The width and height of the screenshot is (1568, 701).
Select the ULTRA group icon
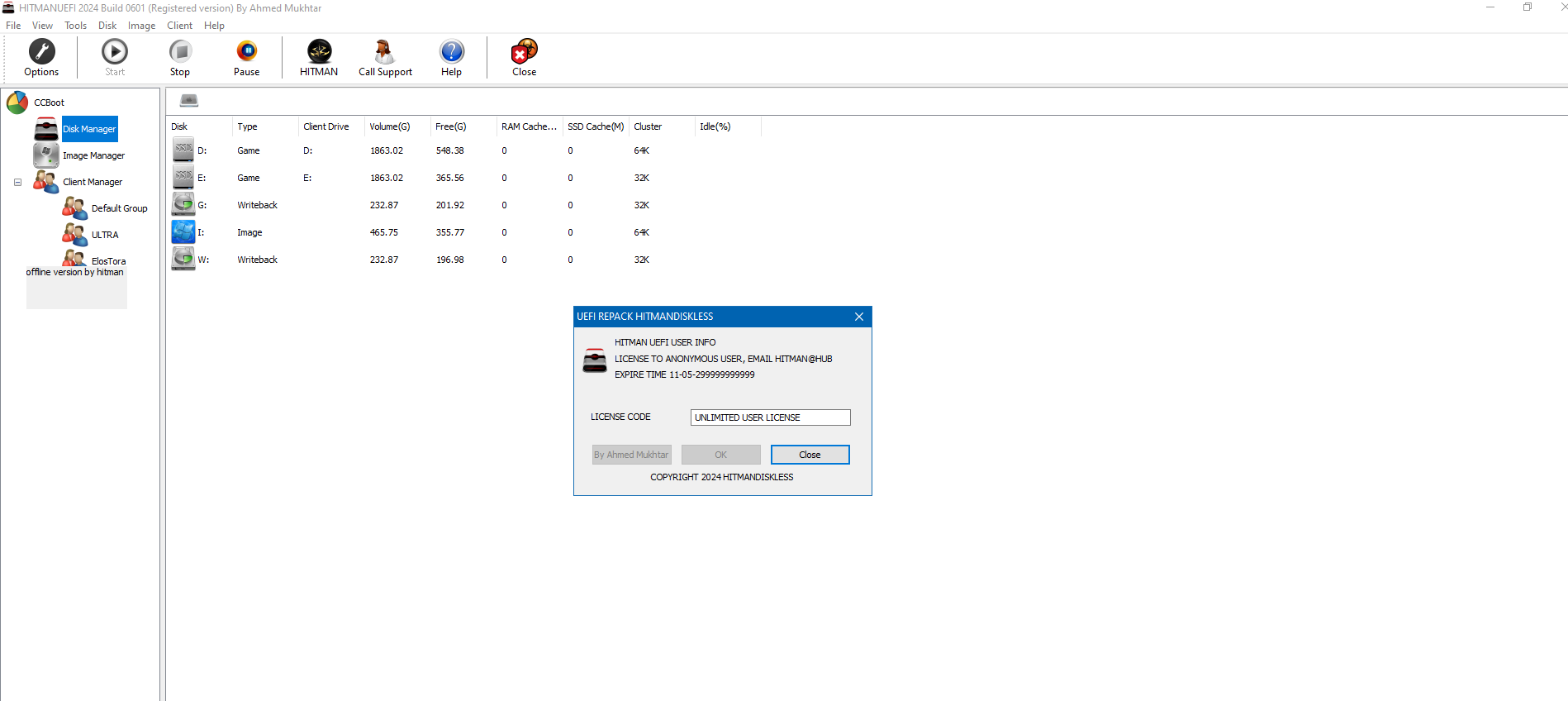coord(75,235)
